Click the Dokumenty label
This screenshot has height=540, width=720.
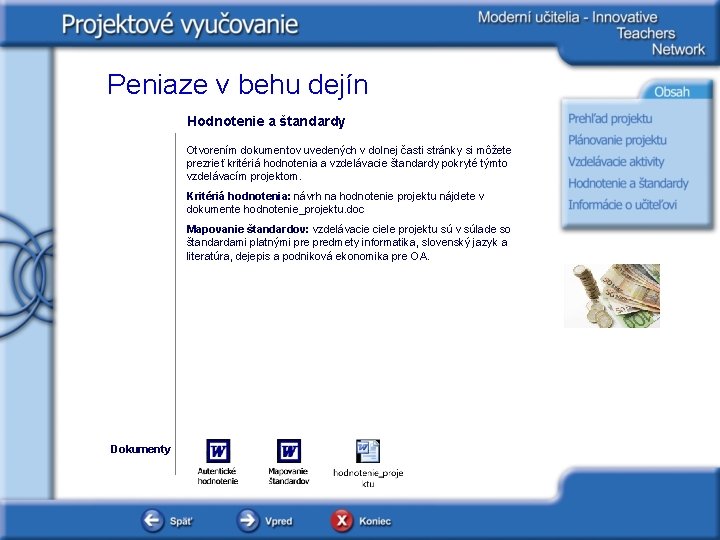click(x=141, y=449)
